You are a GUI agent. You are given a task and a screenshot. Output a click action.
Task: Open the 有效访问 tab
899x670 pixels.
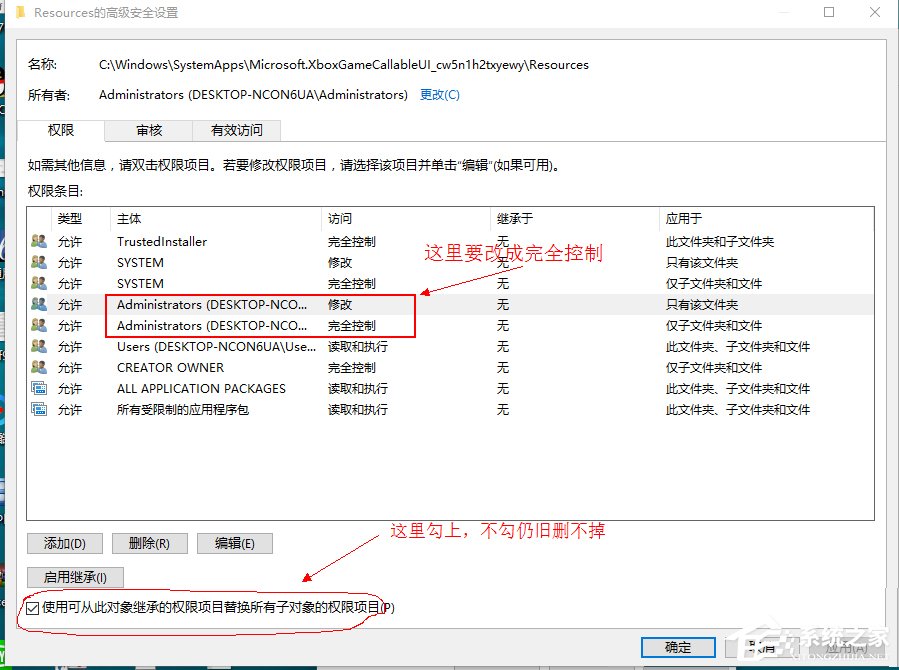coord(237,130)
